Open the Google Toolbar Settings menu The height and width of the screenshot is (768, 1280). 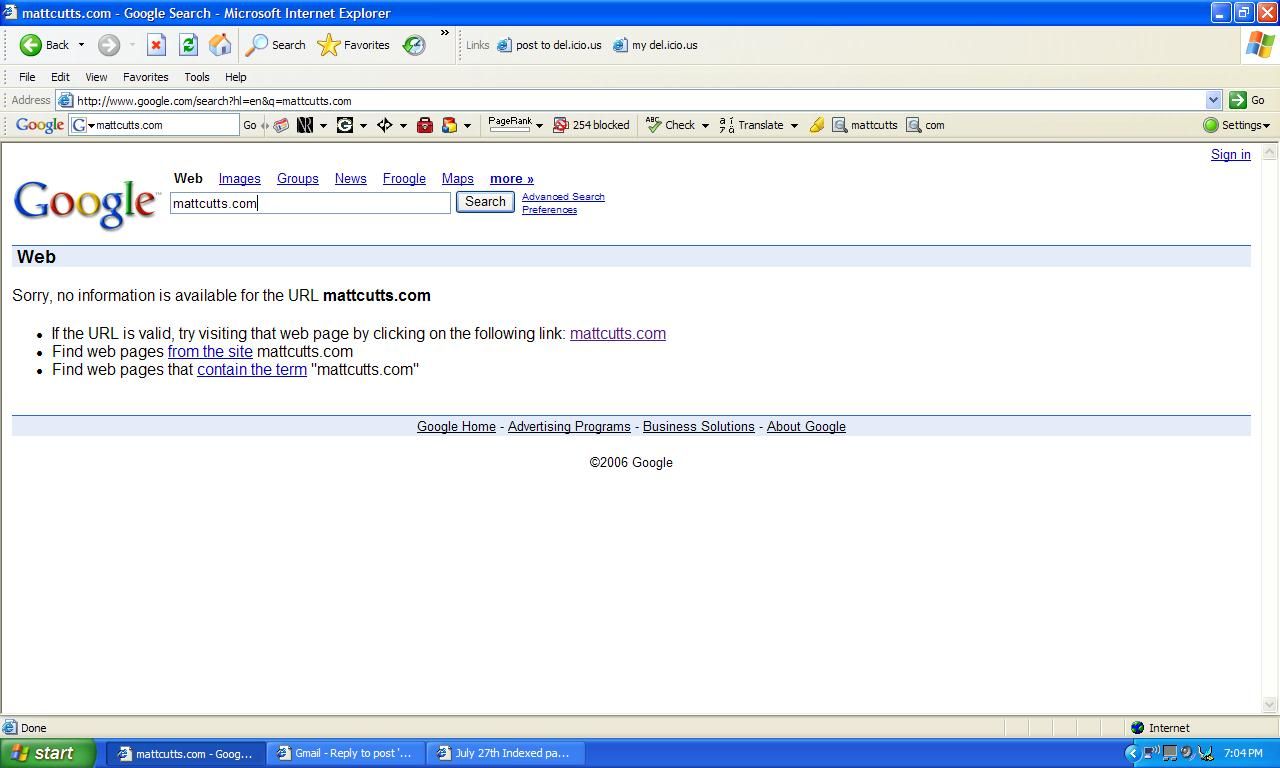point(1237,125)
